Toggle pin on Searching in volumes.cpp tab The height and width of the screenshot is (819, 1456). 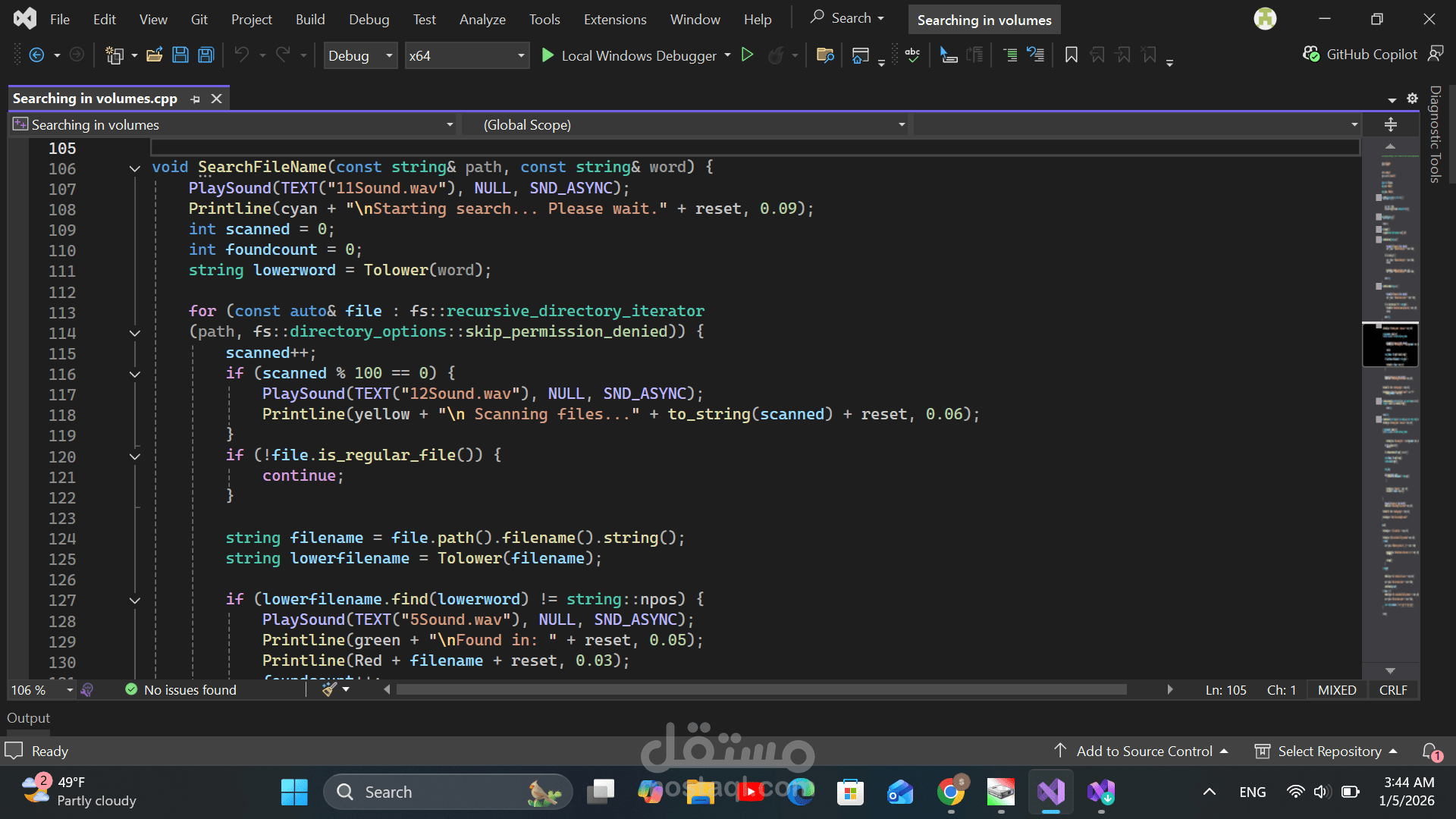coord(196,99)
